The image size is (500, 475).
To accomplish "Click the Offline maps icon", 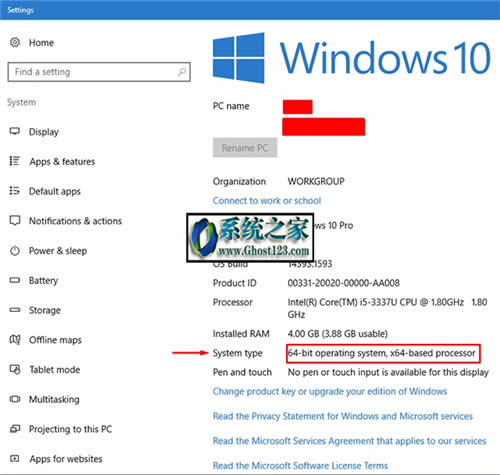I will pyautogui.click(x=15, y=339).
